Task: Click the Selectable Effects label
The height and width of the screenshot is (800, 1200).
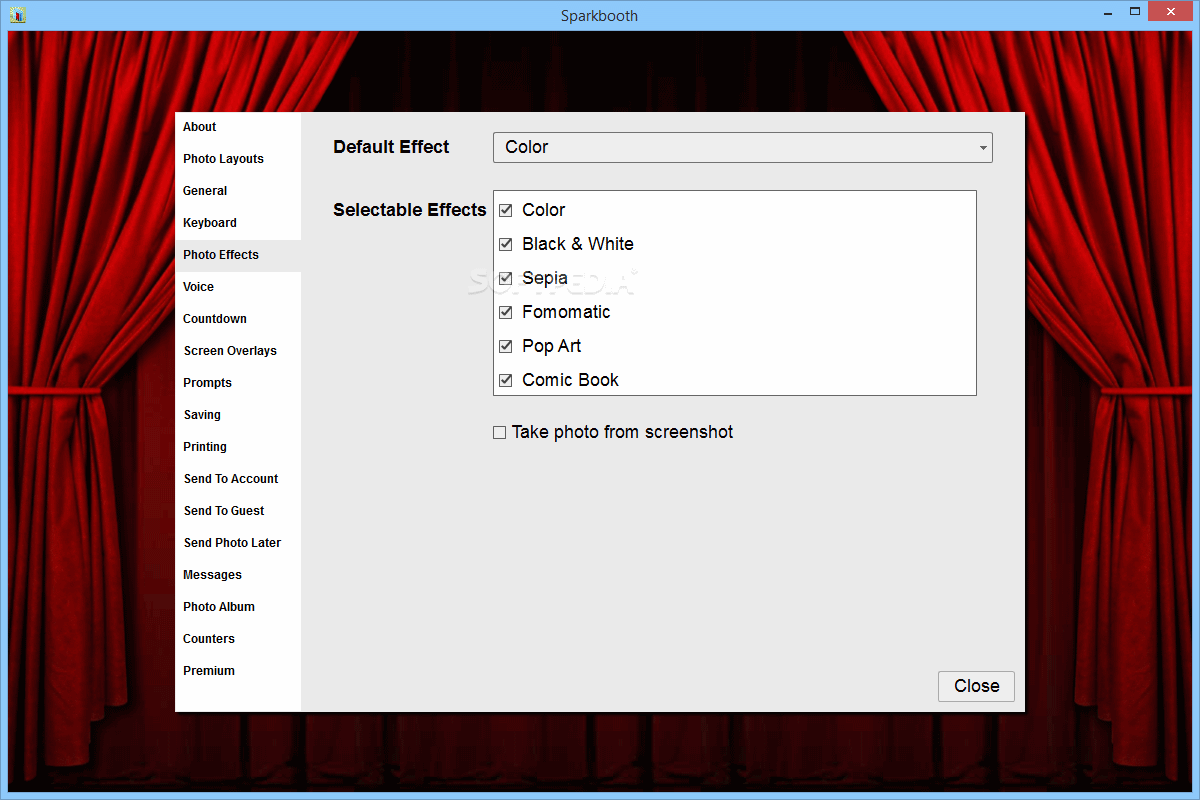Action: 410,210
